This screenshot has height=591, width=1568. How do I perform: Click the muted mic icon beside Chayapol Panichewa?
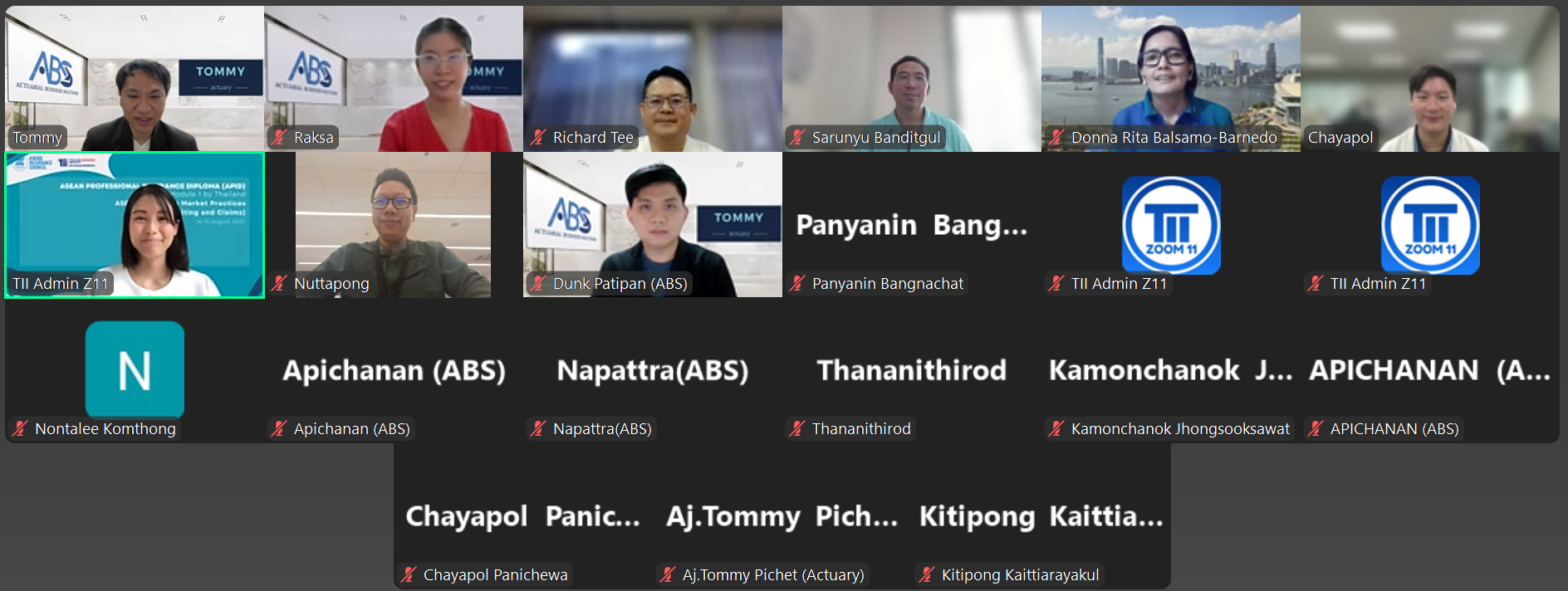409,575
